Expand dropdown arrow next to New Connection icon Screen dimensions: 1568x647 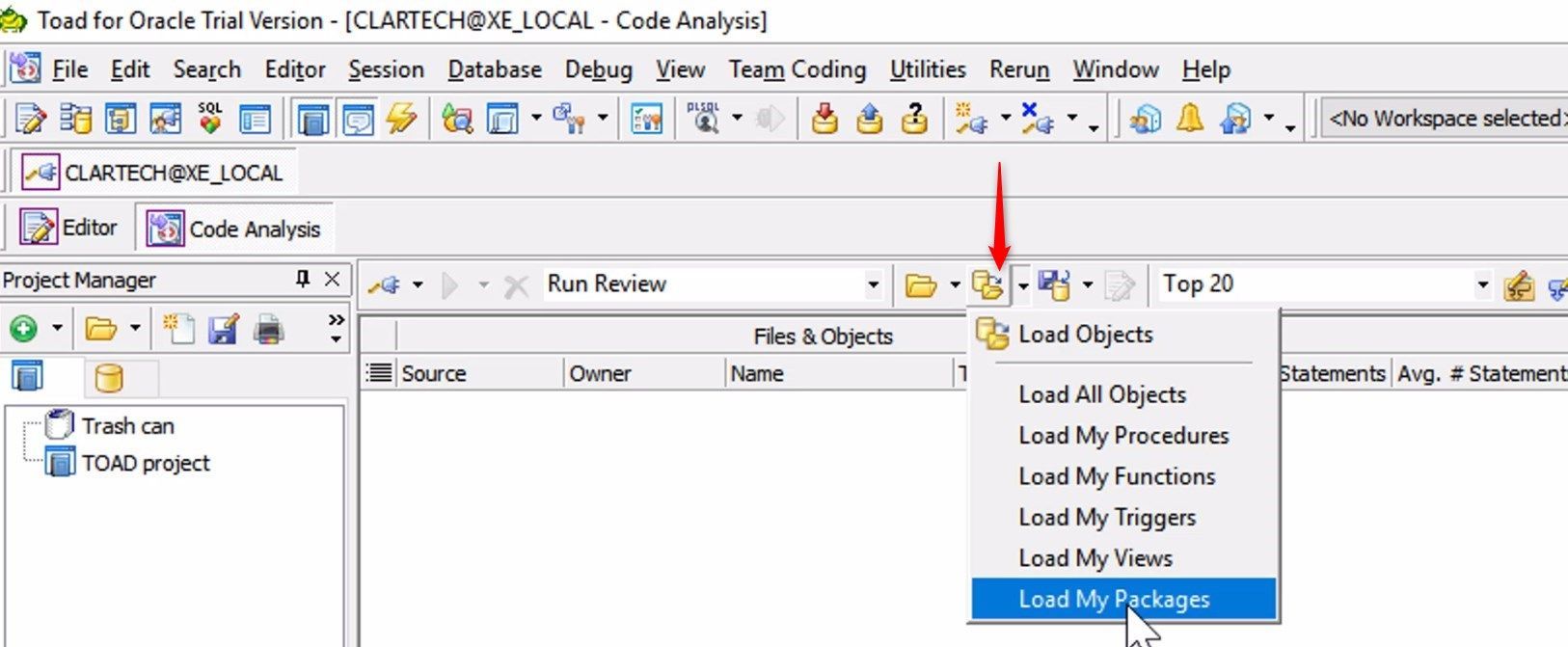(x=1006, y=119)
